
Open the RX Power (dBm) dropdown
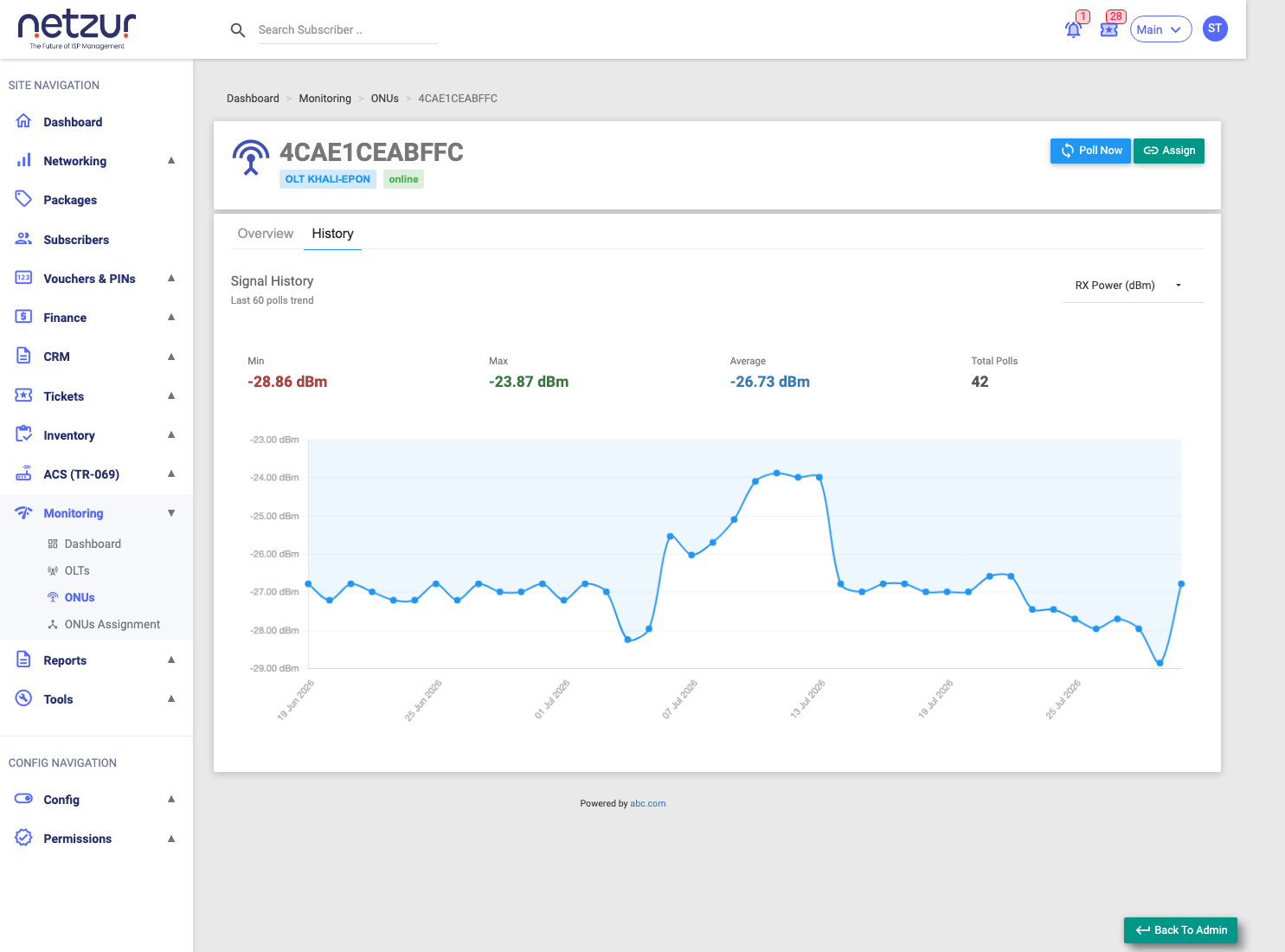pyautogui.click(x=1133, y=285)
